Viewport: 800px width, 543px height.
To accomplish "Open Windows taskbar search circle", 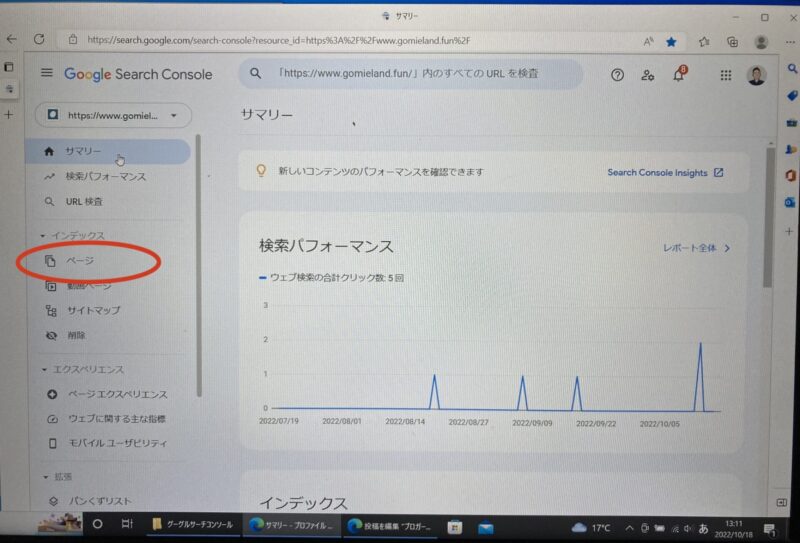I will pos(97,524).
